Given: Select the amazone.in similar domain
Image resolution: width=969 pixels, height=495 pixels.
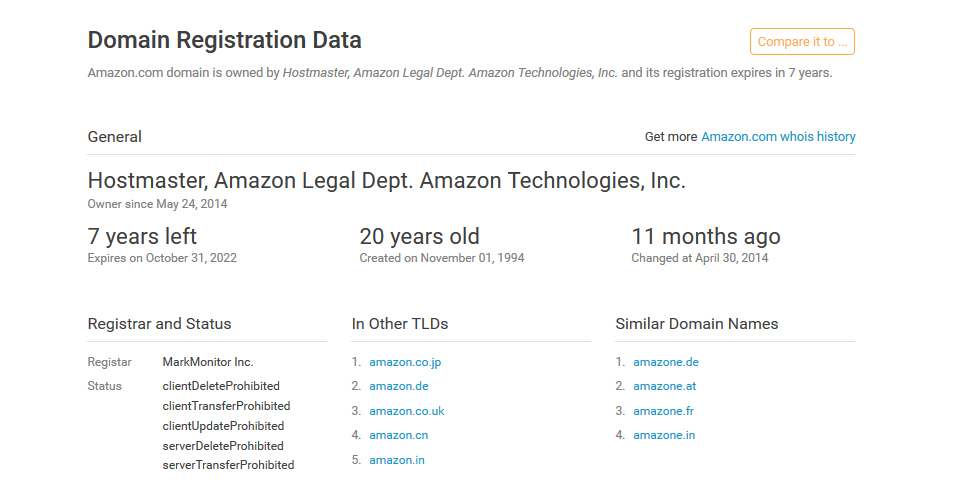Looking at the screenshot, I should tap(664, 435).
